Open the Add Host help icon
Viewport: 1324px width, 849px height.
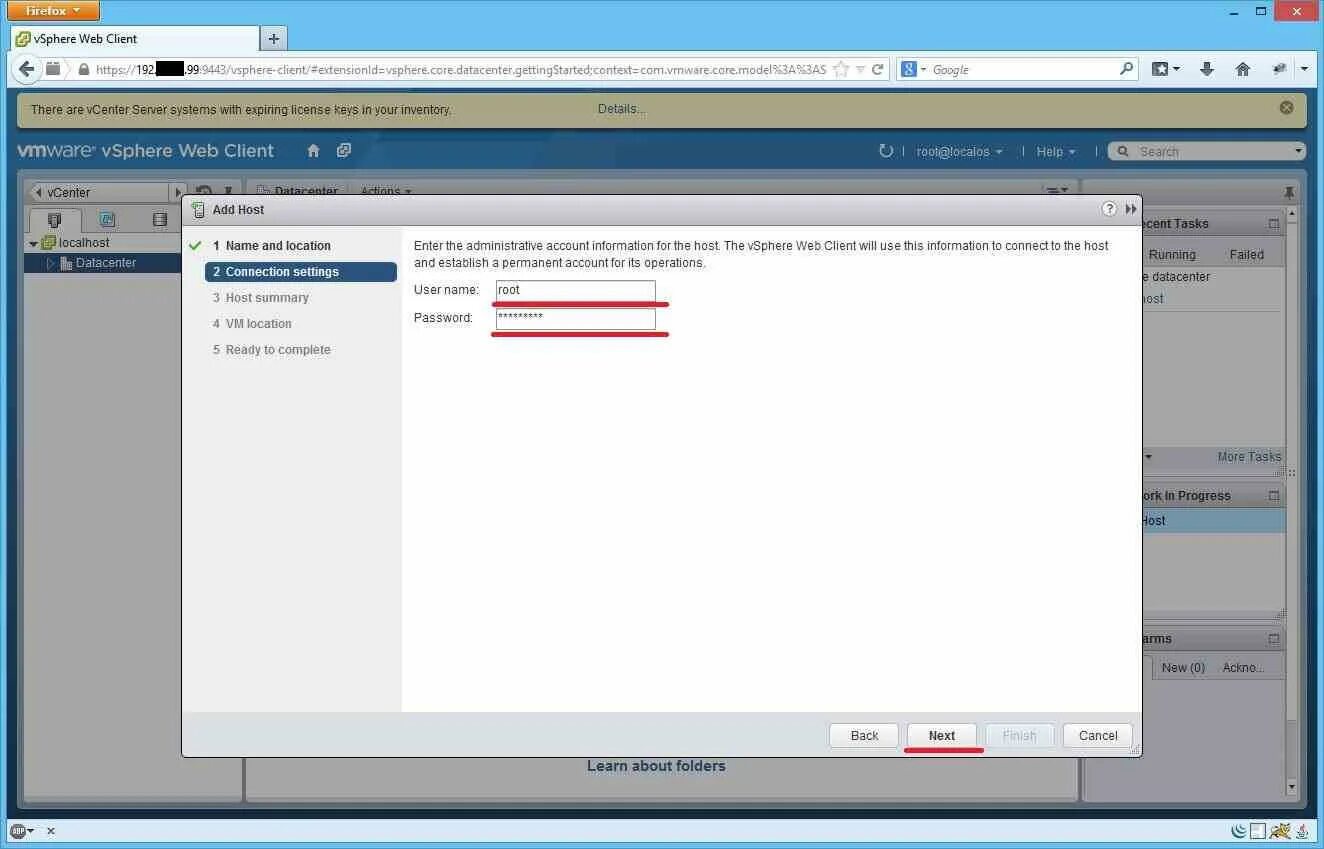click(x=1109, y=209)
